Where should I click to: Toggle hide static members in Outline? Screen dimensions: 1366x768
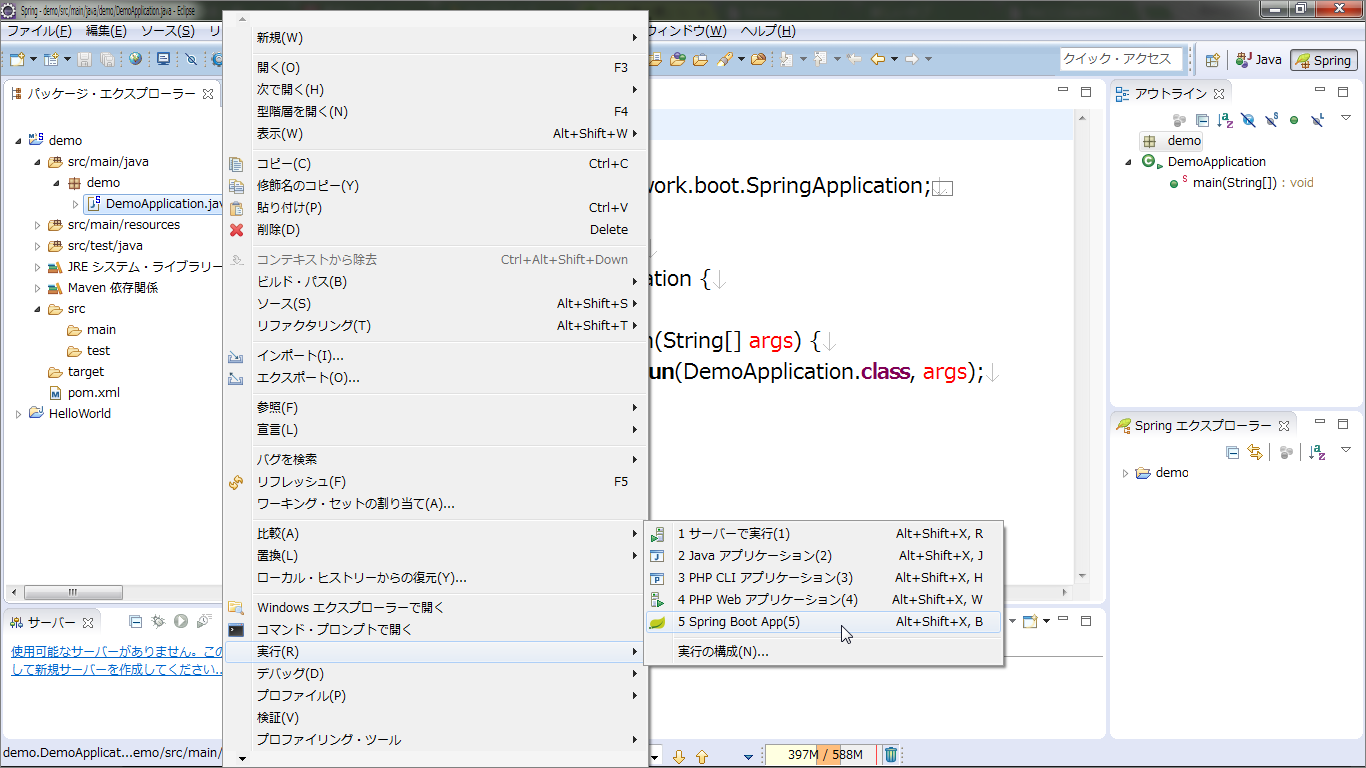pos(1272,120)
